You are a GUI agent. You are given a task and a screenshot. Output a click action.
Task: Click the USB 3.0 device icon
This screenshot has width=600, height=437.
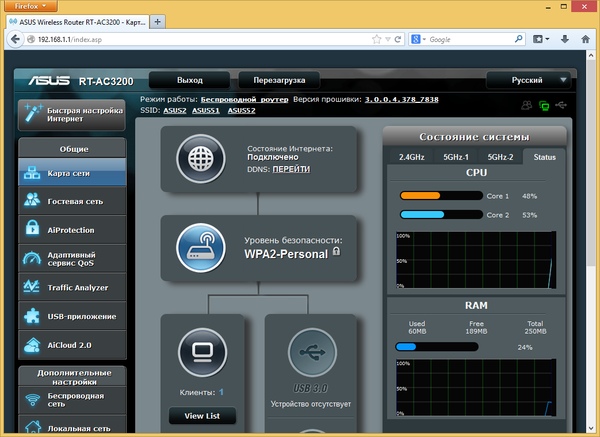tap(312, 352)
